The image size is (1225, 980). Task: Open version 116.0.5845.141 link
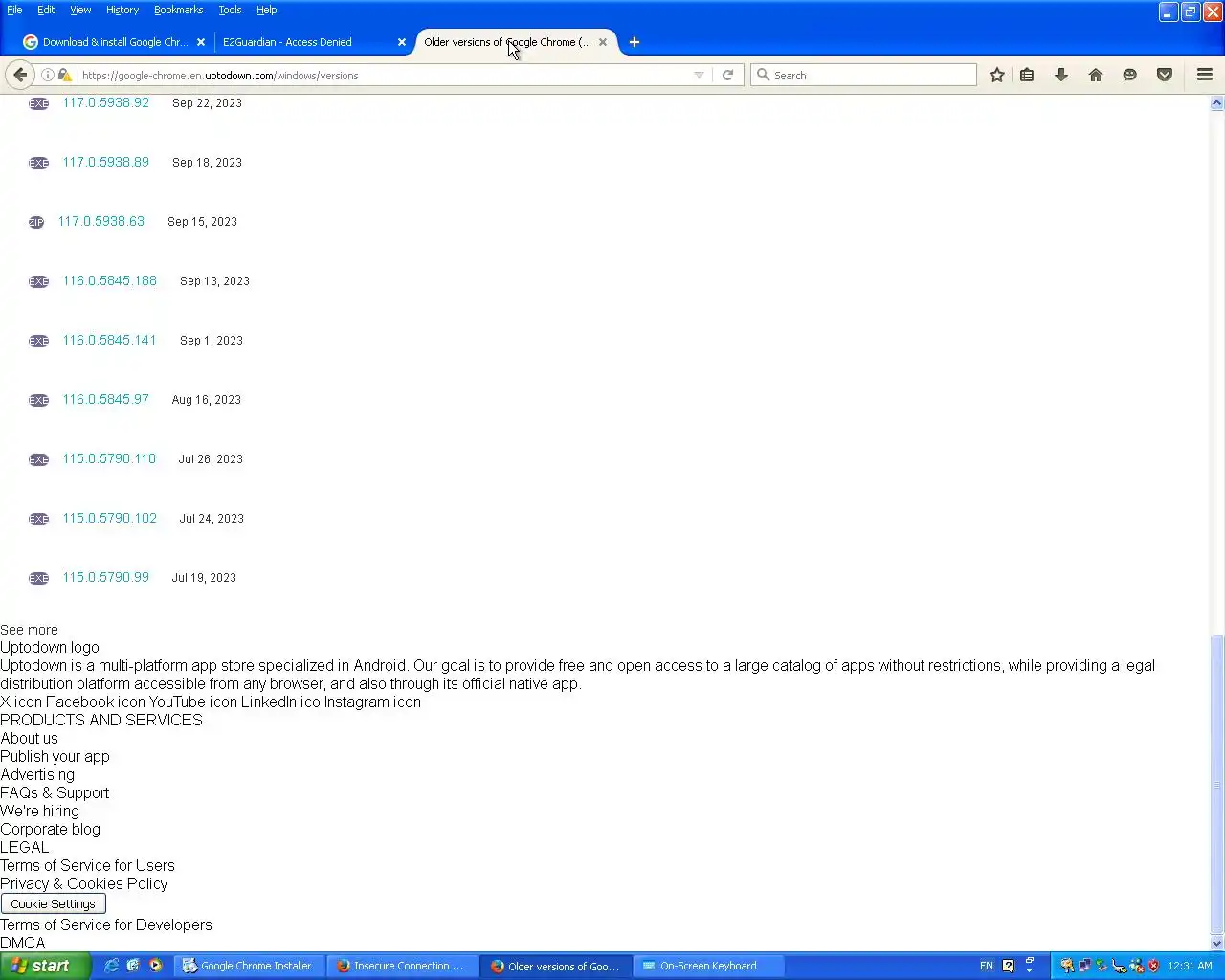pyautogui.click(x=110, y=340)
